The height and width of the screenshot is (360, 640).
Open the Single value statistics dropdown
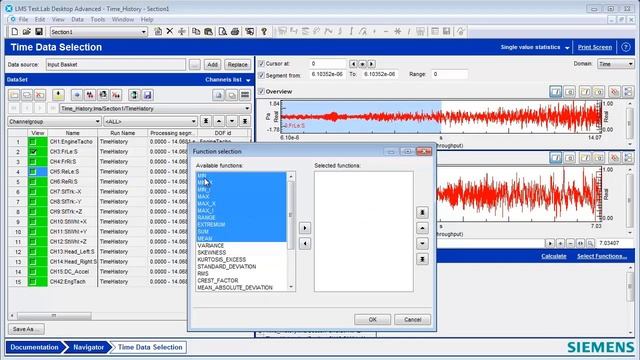[x=567, y=48]
